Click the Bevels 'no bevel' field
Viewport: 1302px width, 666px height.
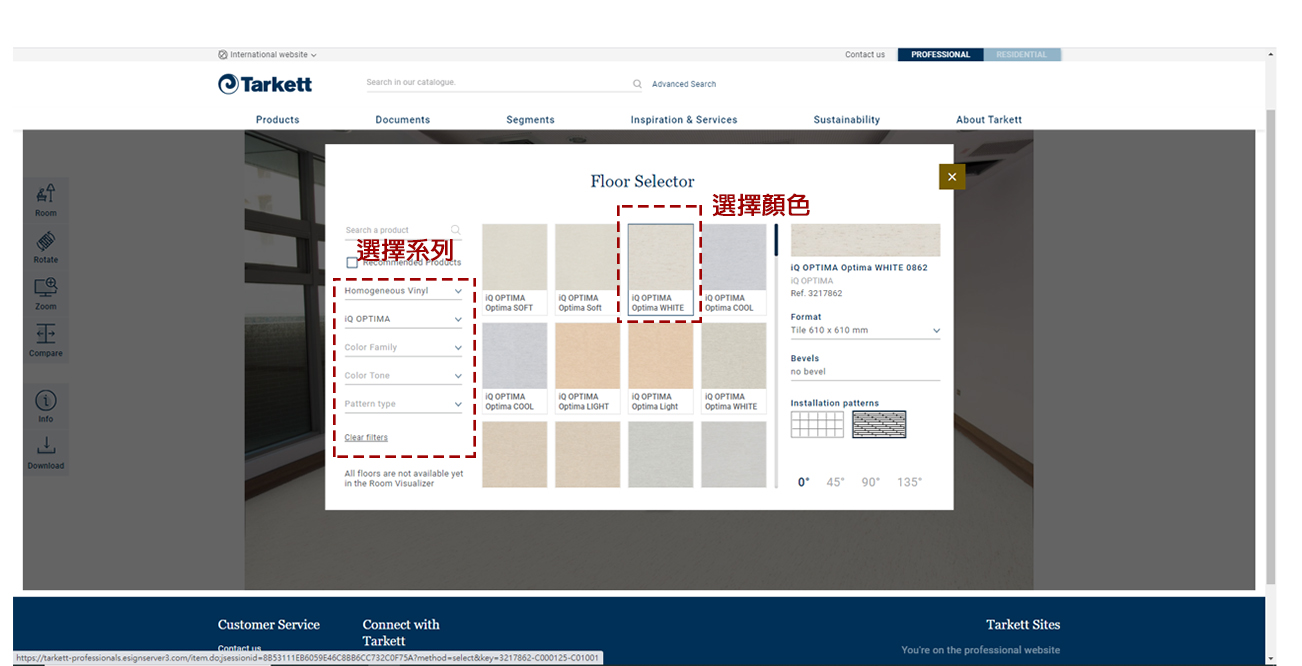click(x=866, y=372)
